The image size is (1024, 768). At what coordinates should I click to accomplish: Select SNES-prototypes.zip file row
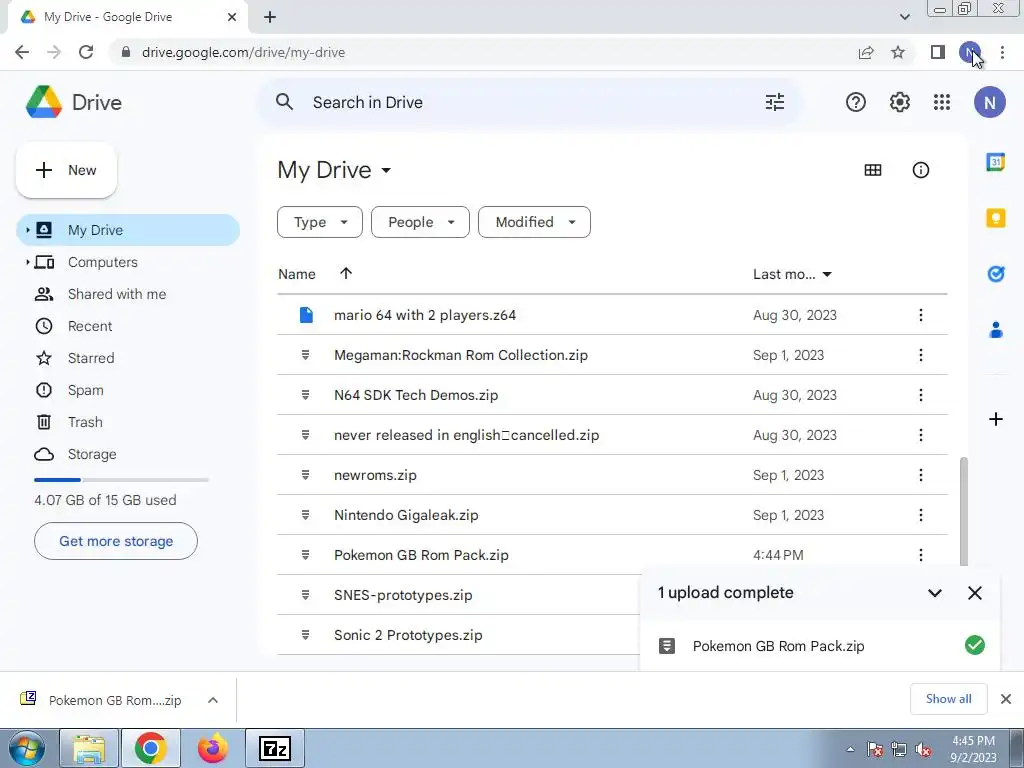point(459,595)
